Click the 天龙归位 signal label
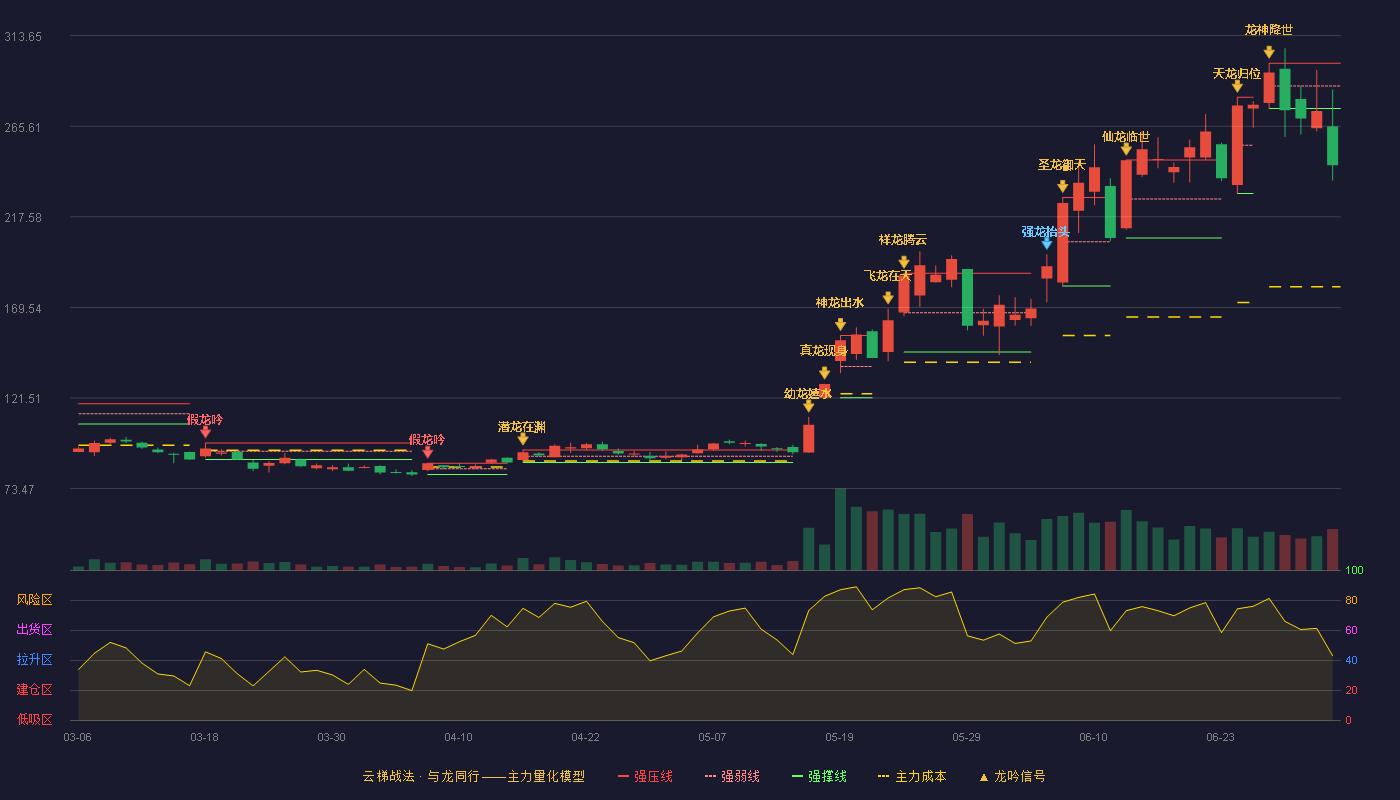The image size is (1400, 800). (1237, 73)
